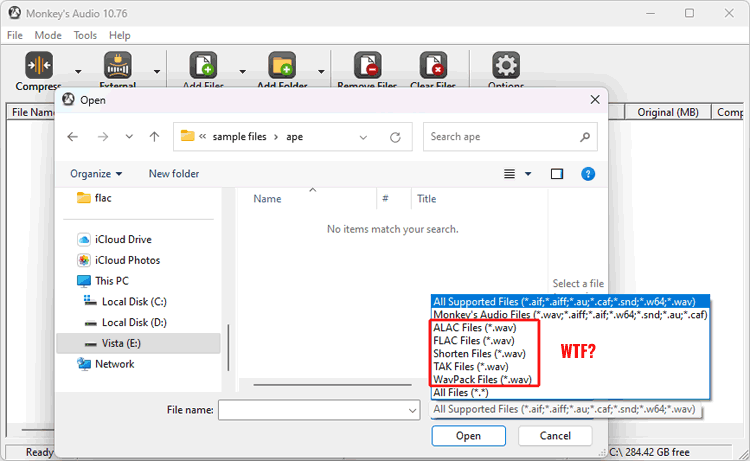
Task: Open the Compress mode dropdown arrow
Action: click(78, 72)
